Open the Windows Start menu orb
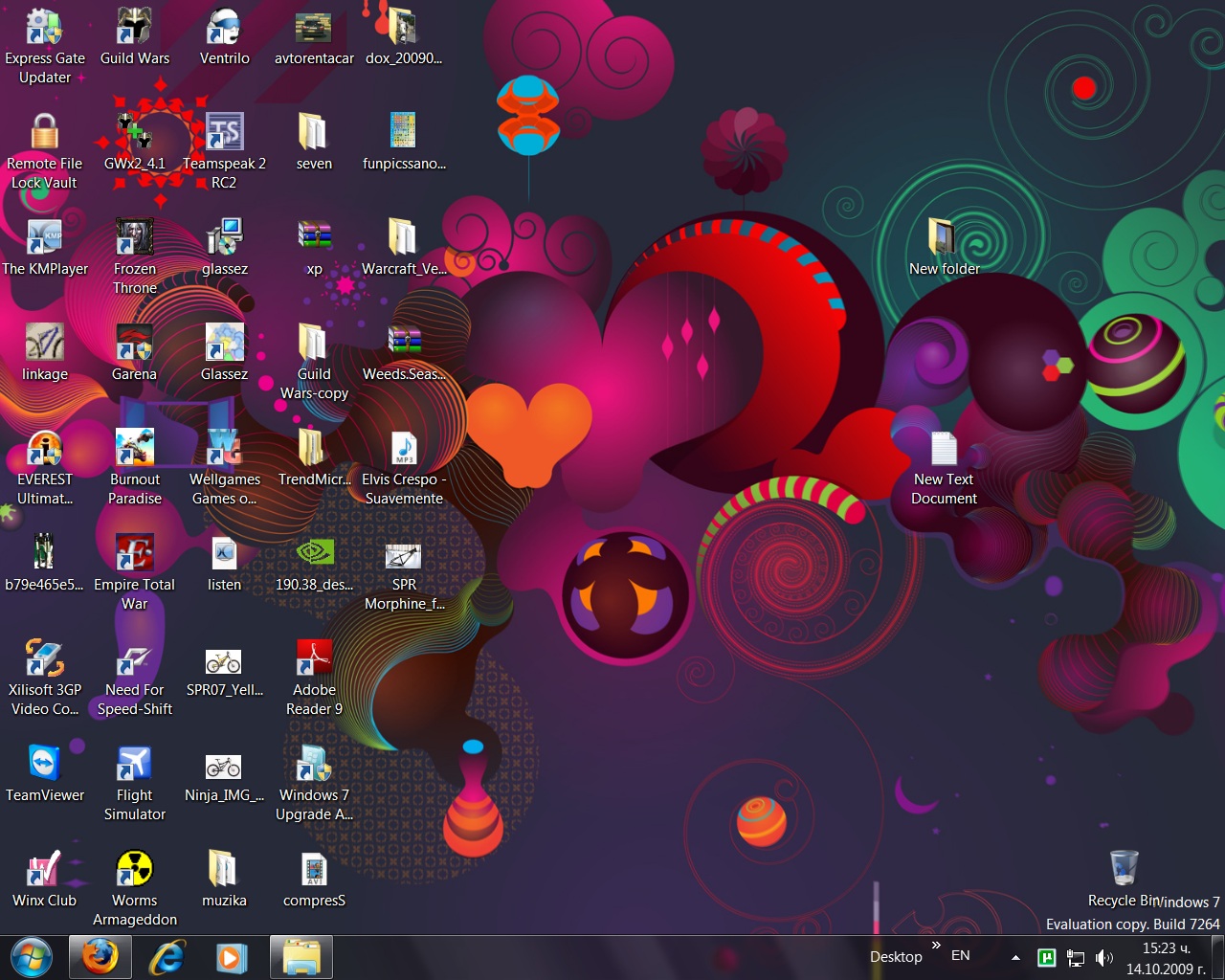1225x980 pixels. [x=31, y=957]
